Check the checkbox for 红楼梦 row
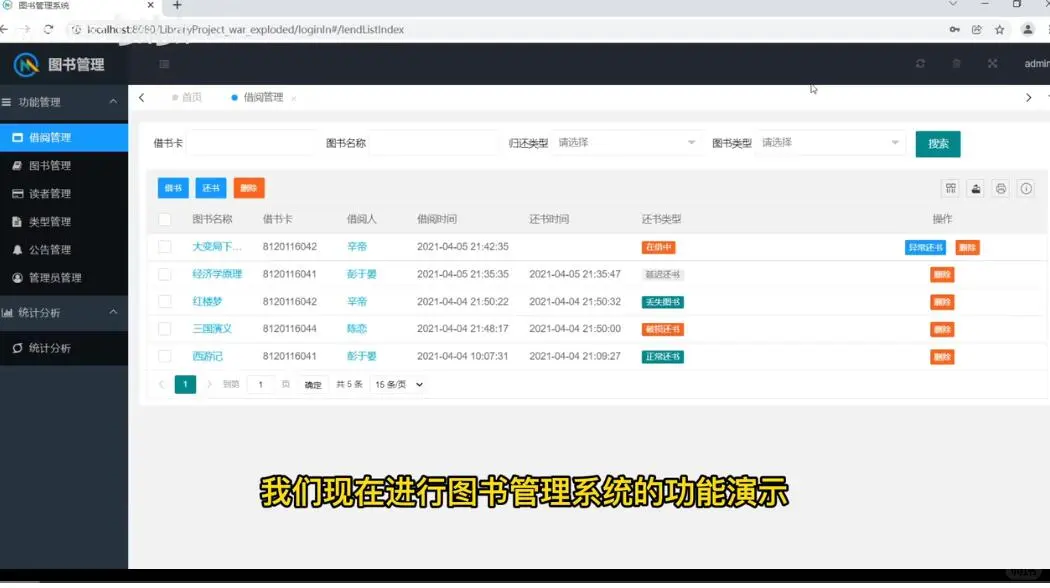 [165, 301]
